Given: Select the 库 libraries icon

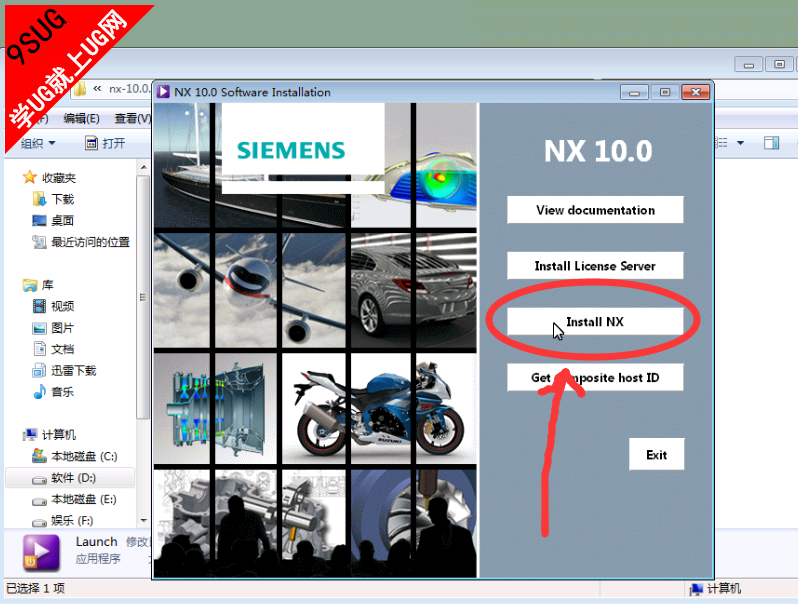Looking at the screenshot, I should point(30,285).
